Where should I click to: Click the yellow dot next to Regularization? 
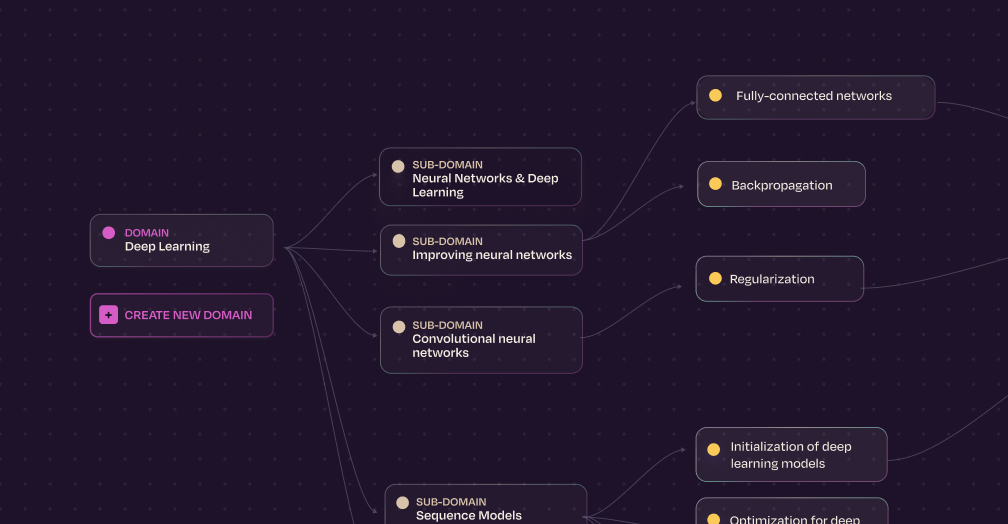click(x=715, y=279)
